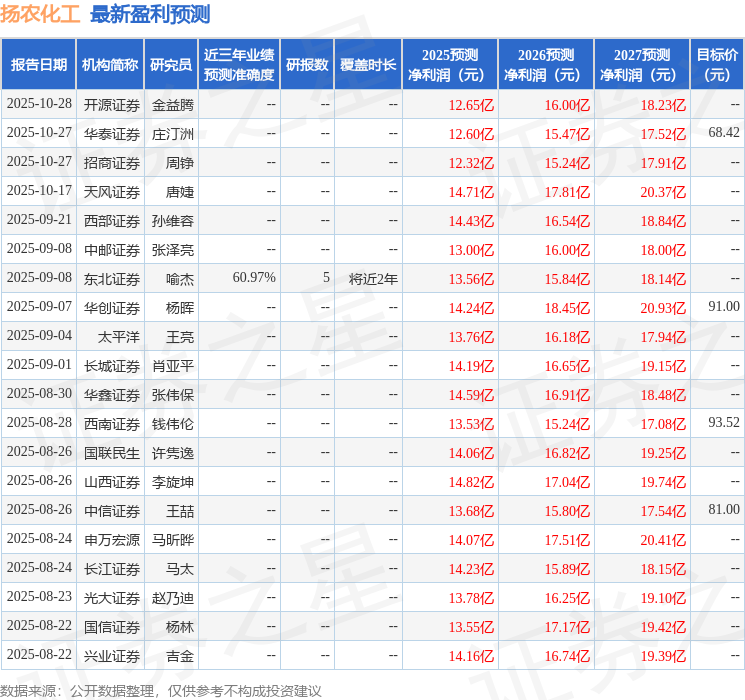Click analyst name 孙维容

point(173,221)
